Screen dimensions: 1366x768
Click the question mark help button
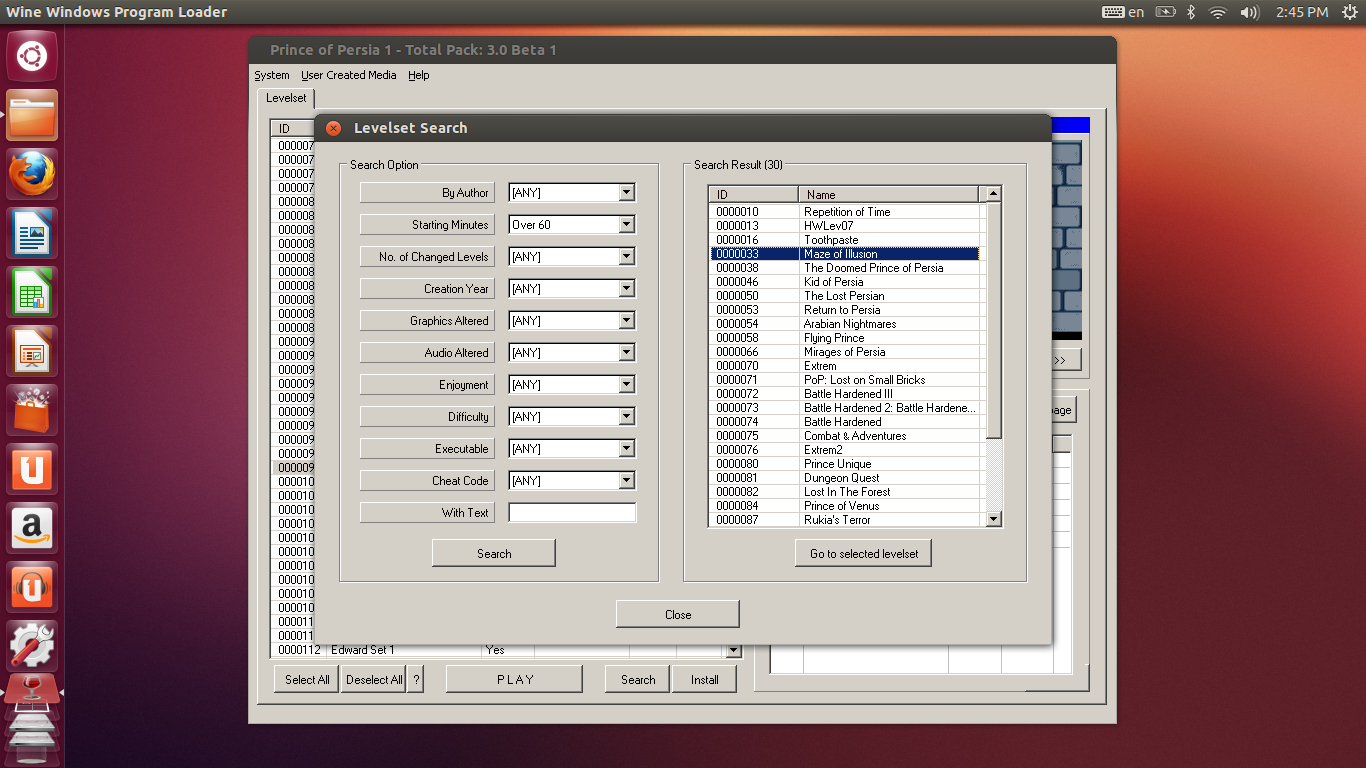pos(417,679)
